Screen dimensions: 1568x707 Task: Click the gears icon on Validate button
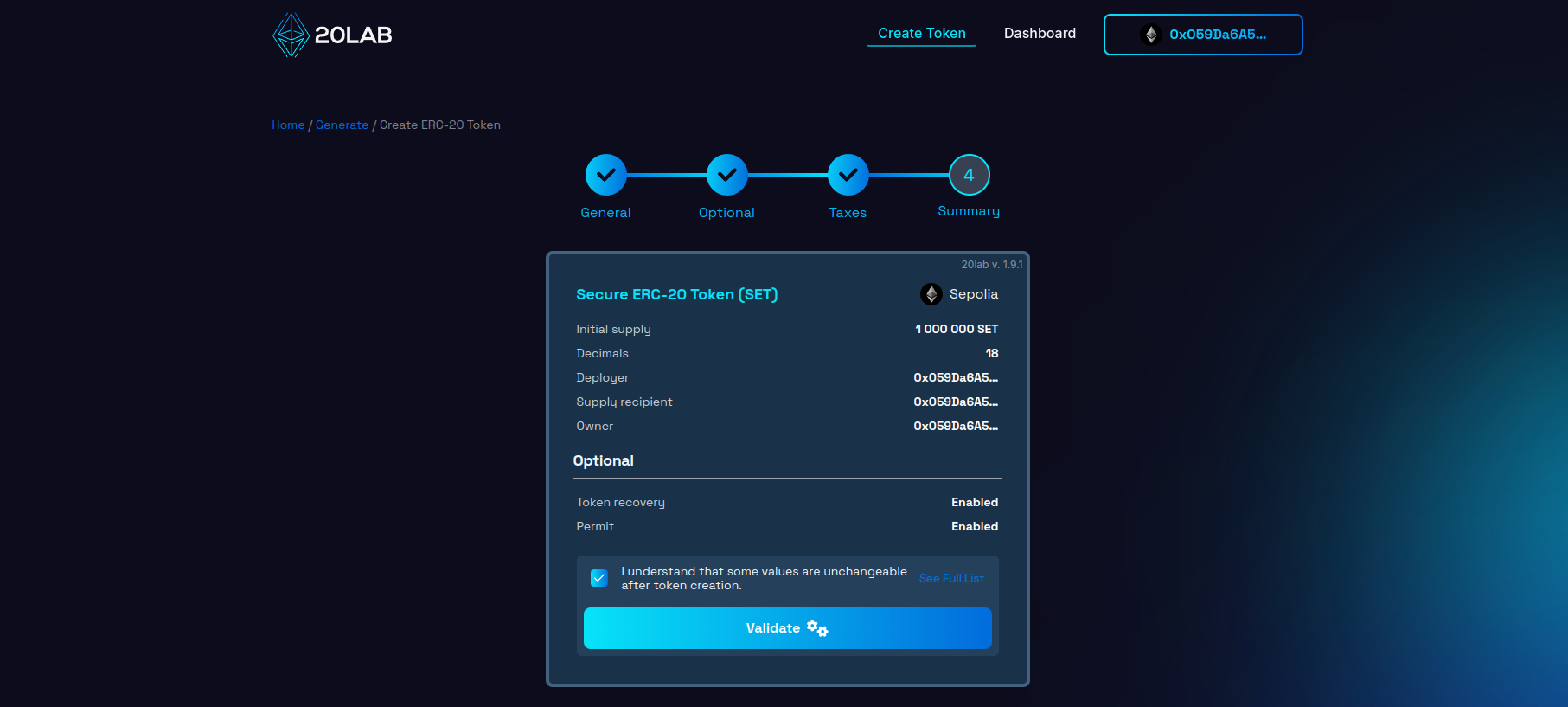tap(817, 628)
